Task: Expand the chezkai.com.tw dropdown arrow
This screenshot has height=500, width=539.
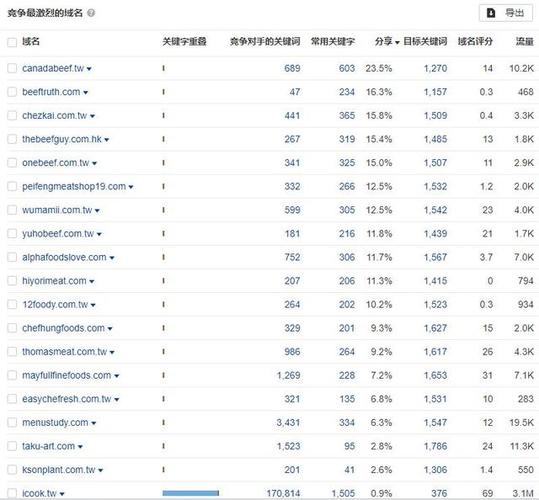Action: [x=92, y=116]
